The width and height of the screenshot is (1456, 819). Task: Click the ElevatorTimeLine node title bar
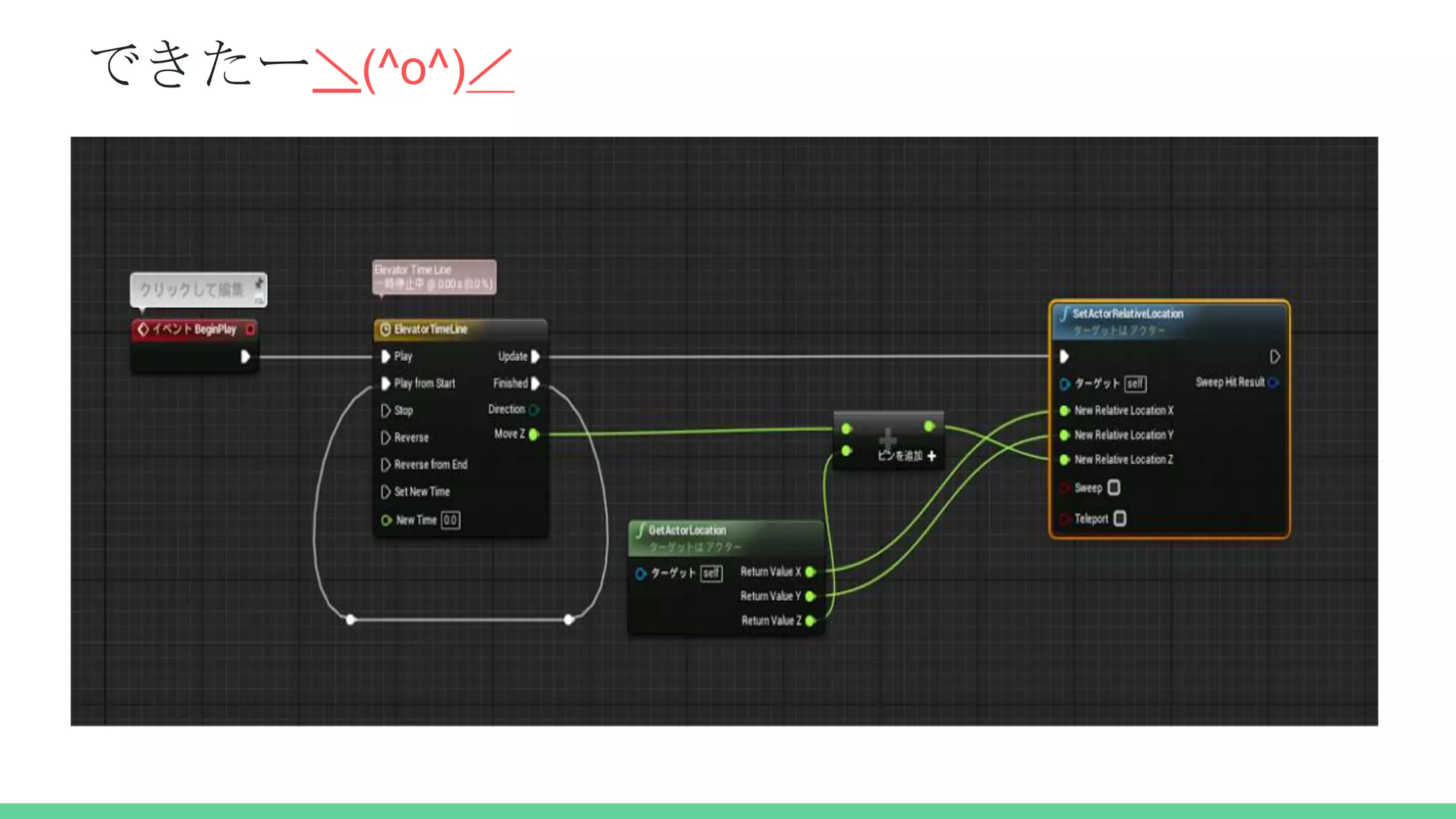431,329
